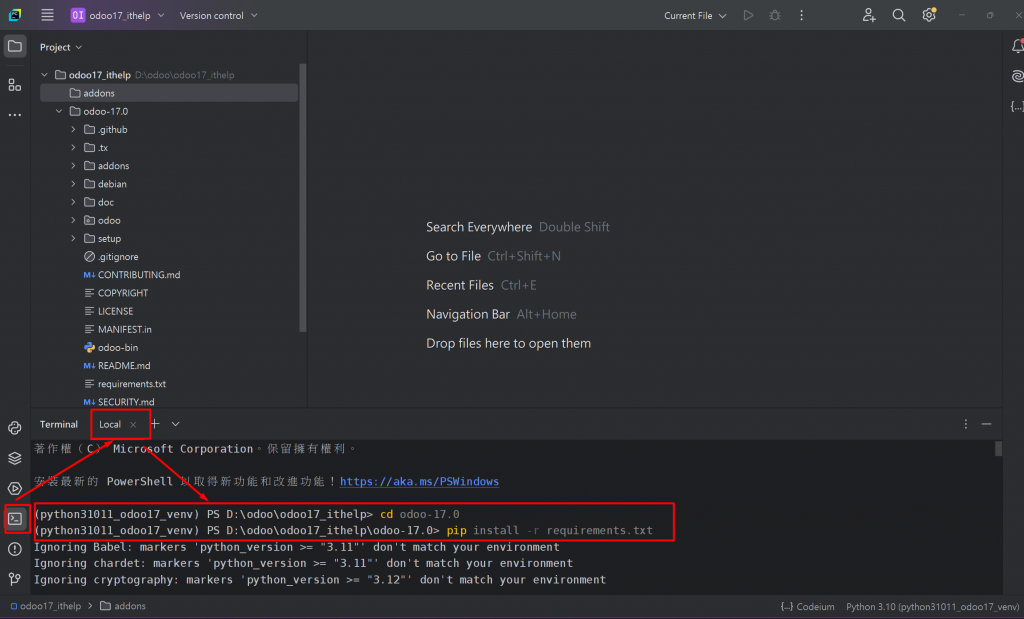Open odoo17_ithelp project dropdown
Viewport: 1024px width, 619px height.
click(118, 15)
